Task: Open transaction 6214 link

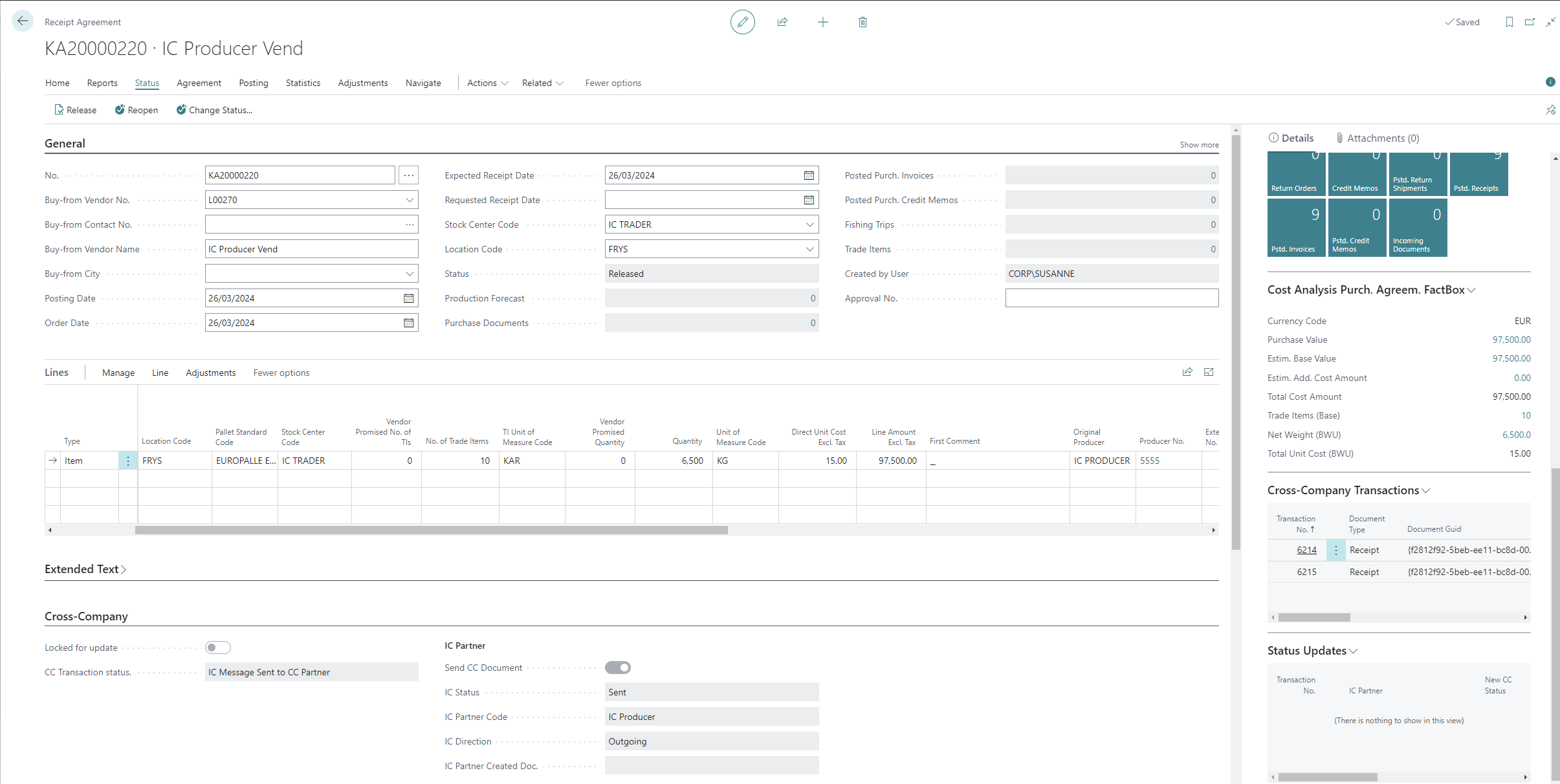Action: (x=1306, y=550)
